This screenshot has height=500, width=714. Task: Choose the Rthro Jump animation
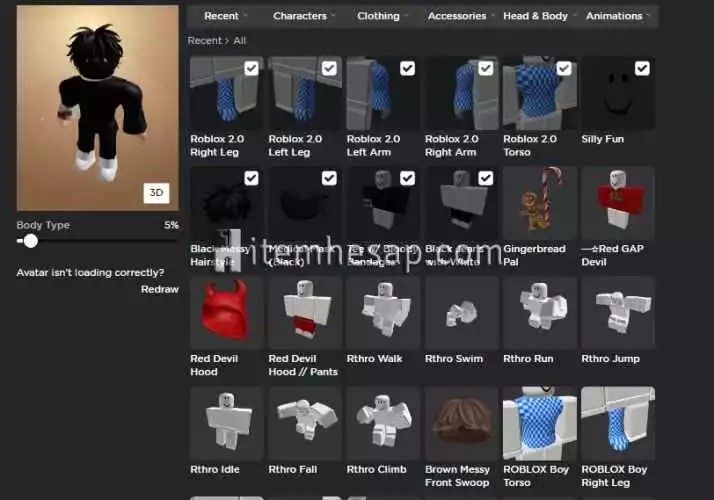pos(617,313)
